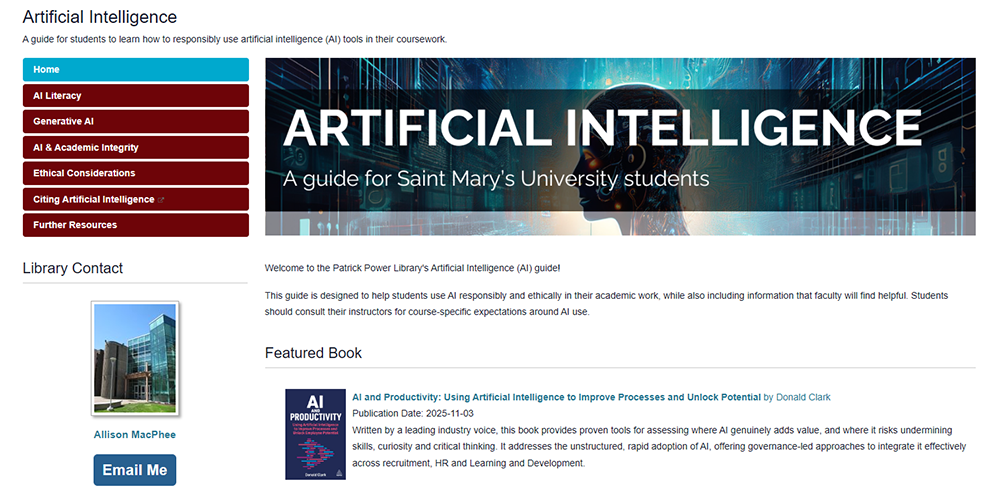Click the Welcome to the Patrick Power Library sentence
Screen dimensions: 1000x500
[413, 268]
